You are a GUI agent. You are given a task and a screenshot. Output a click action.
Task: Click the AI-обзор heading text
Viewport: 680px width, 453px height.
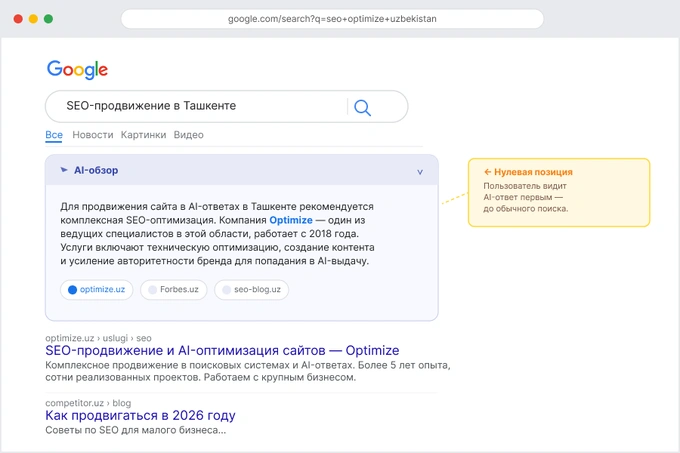point(96,170)
